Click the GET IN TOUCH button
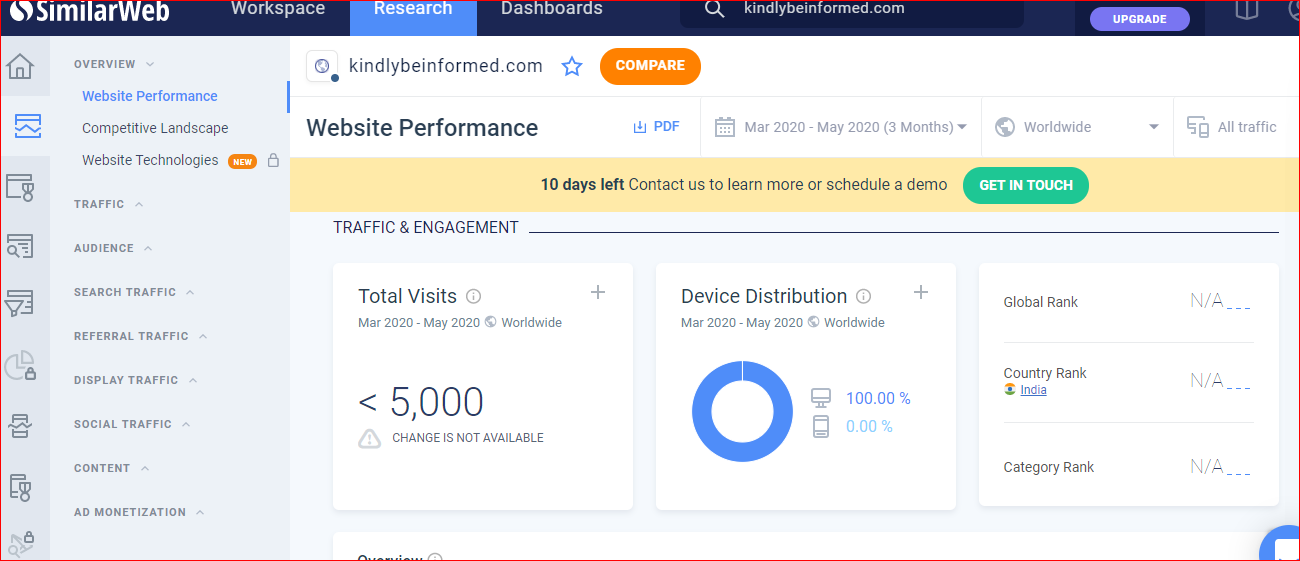This screenshot has height=561, width=1300. (x=1026, y=185)
